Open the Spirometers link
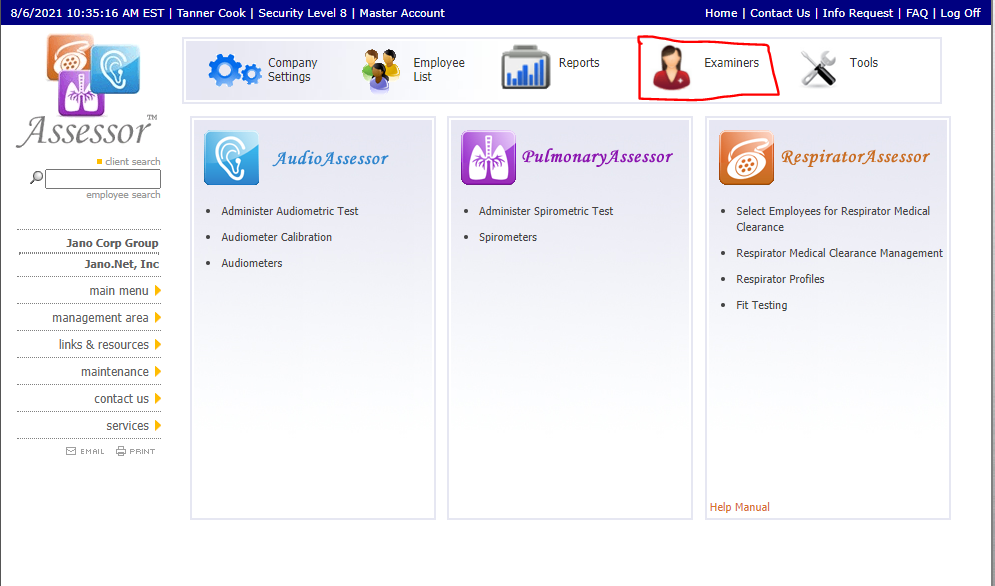Screen dimensions: 995x586 [x=508, y=237]
